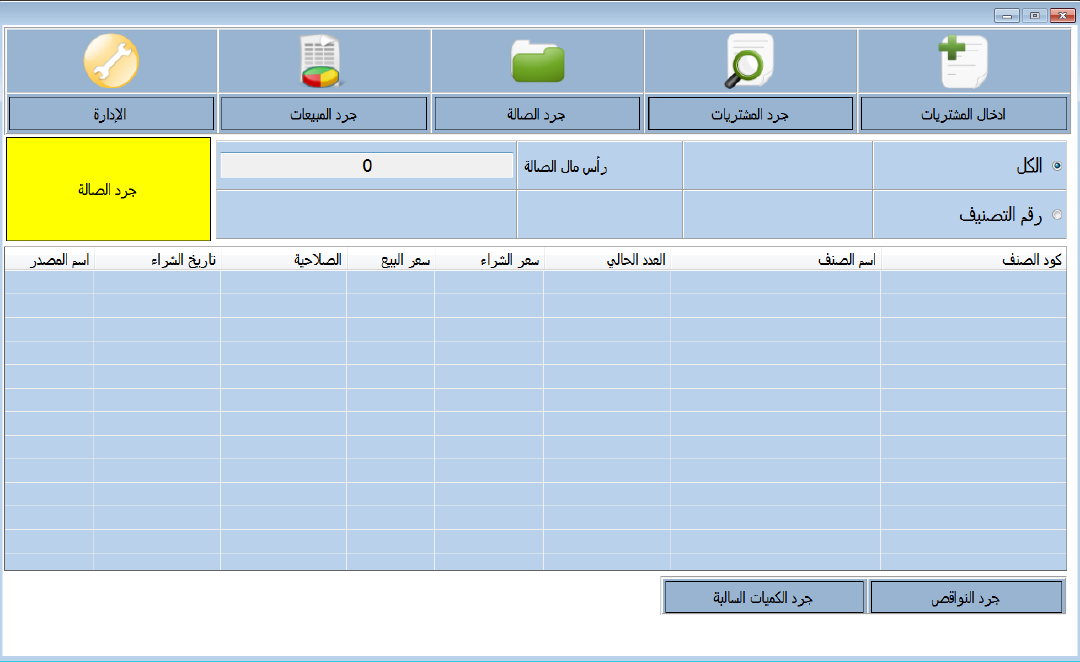Open the الإدارة section label
This screenshot has height=662, width=1080.
pyautogui.click(x=112, y=113)
